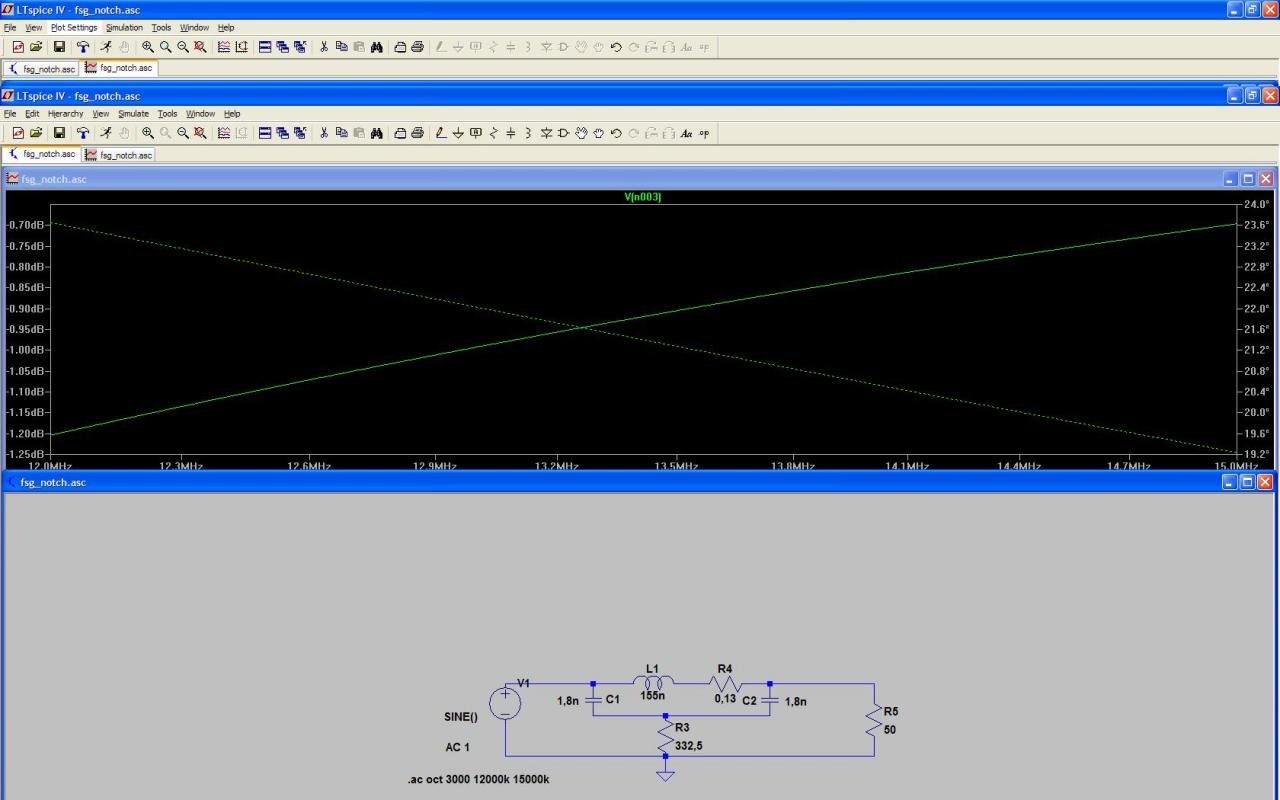The width and height of the screenshot is (1280, 800).
Task: Click Save icon in background LTspice window
Action: coord(59,47)
